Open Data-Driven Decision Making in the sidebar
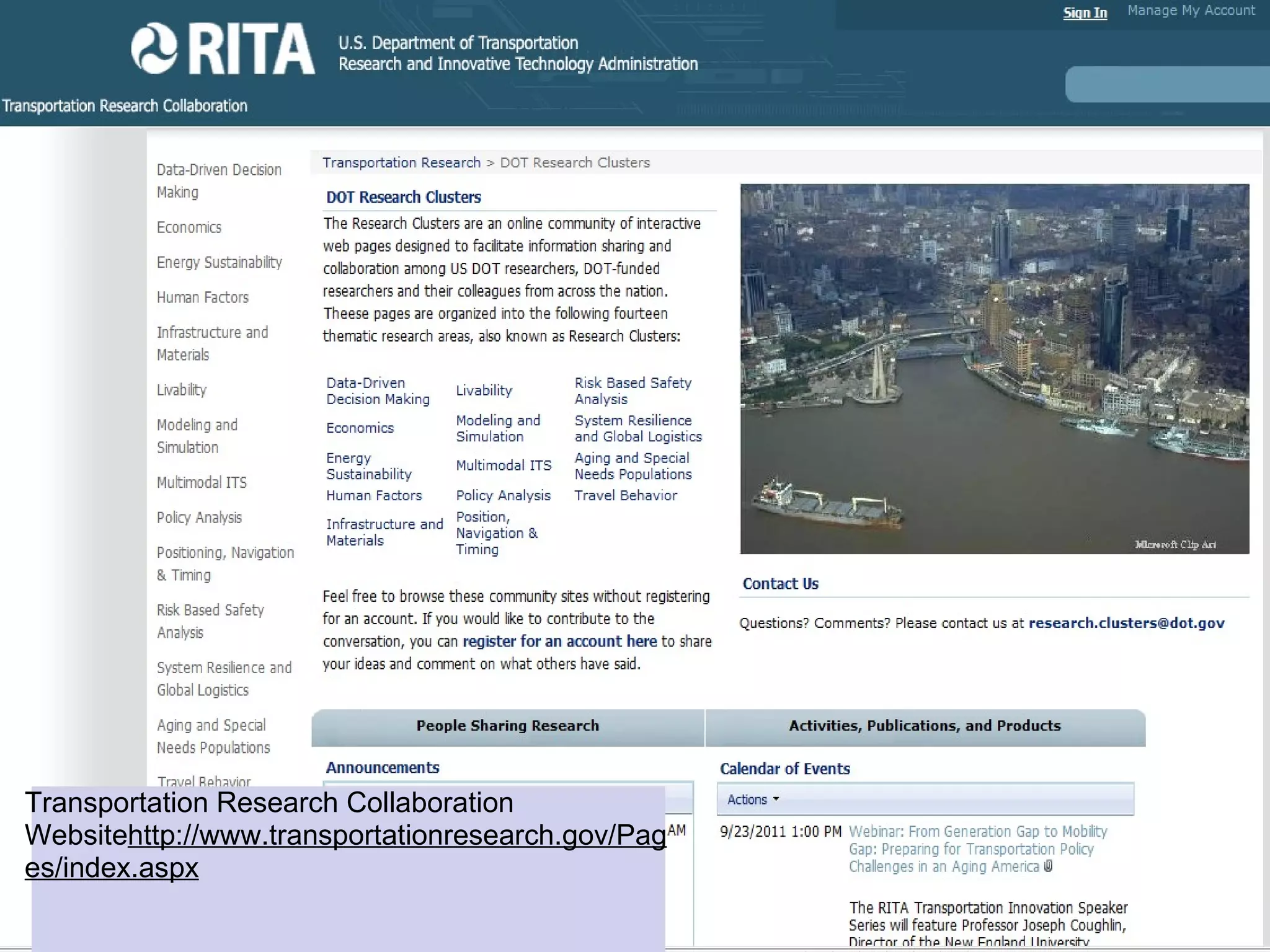The height and width of the screenshot is (952, 1270). (x=219, y=181)
